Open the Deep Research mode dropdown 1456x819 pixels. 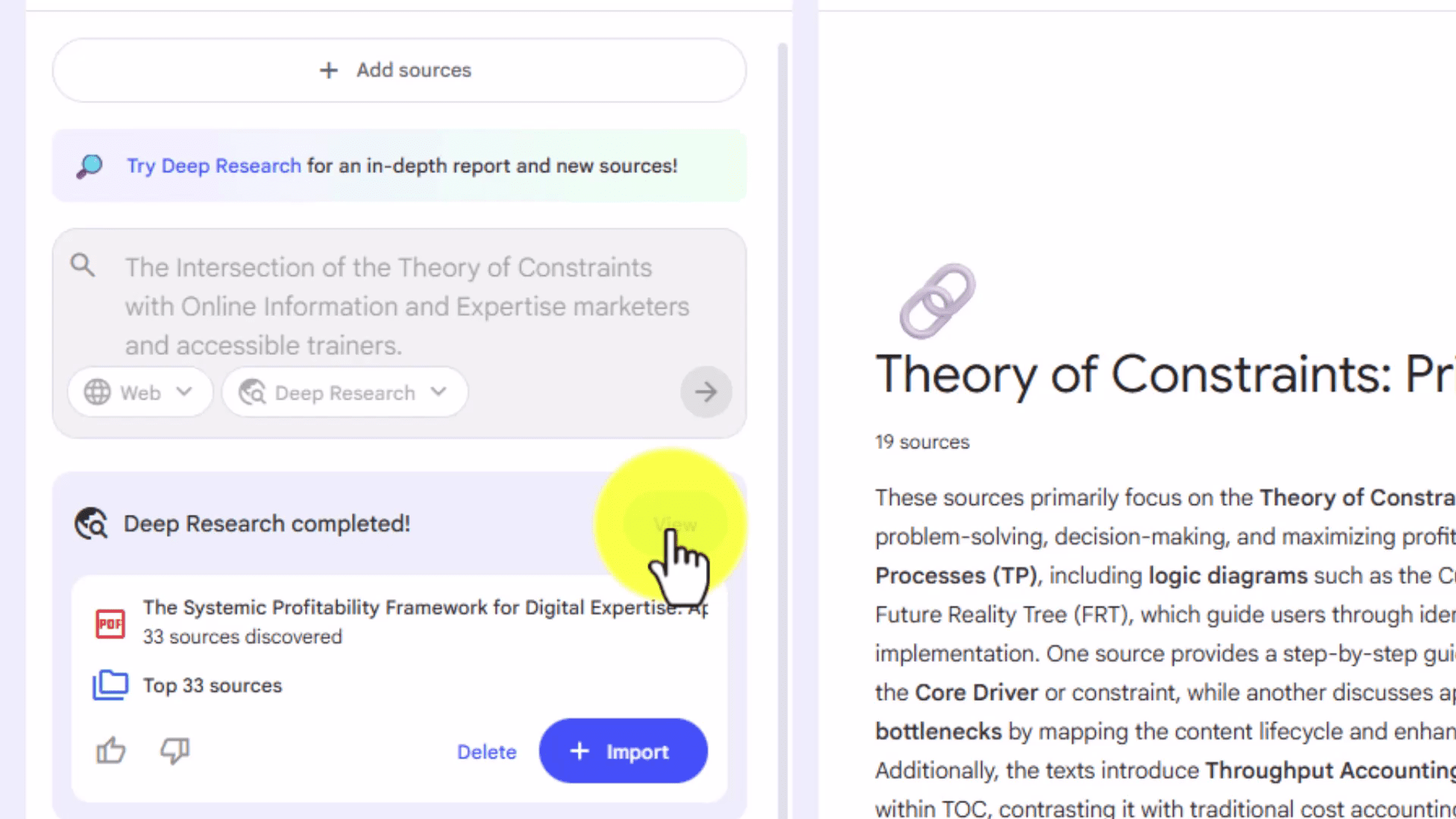[x=345, y=392]
